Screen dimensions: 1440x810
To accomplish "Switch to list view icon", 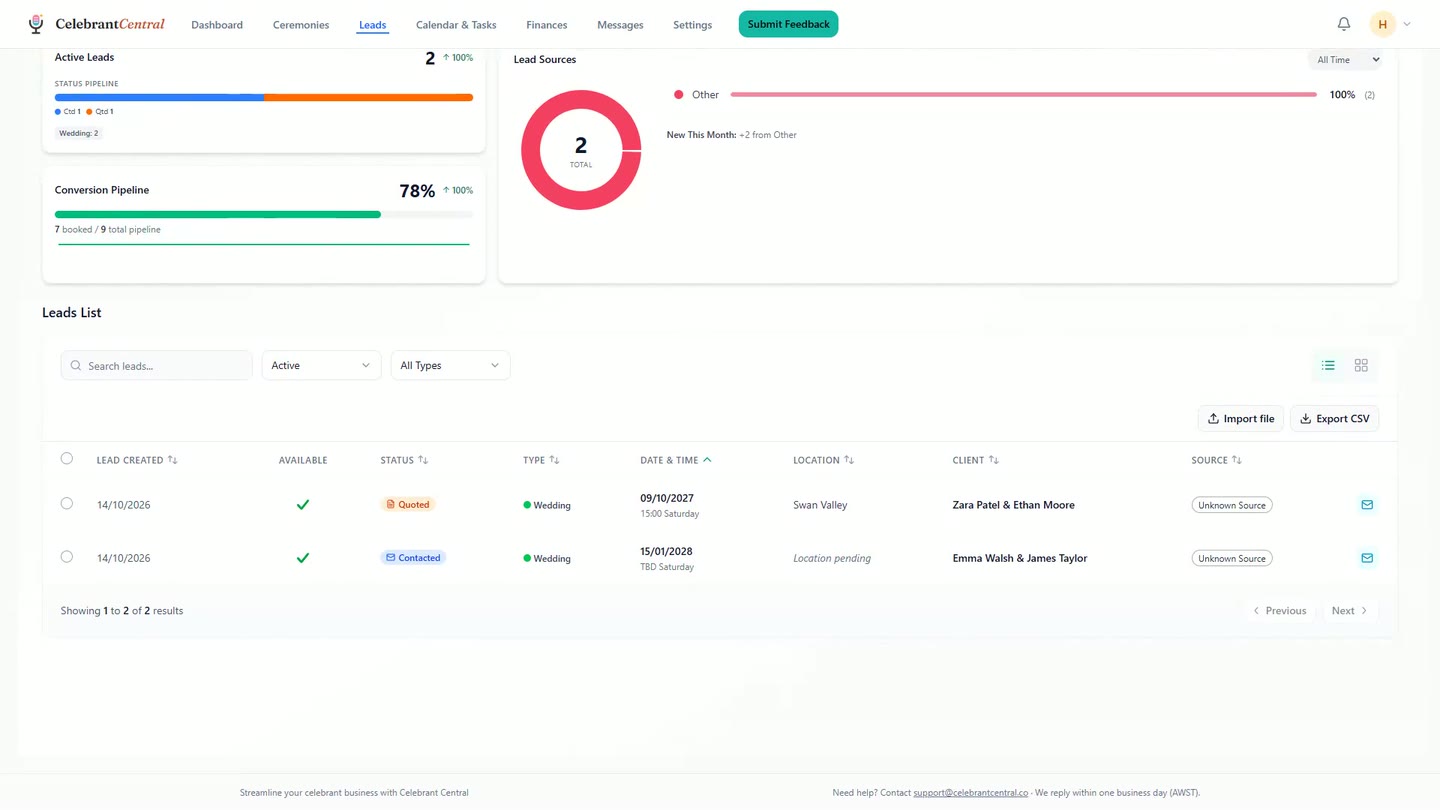I will click(x=1328, y=366).
